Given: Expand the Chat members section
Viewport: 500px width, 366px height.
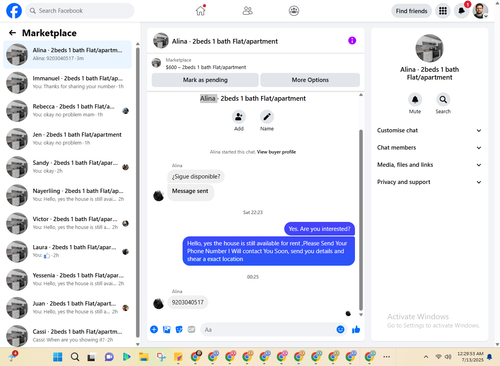Looking at the screenshot, I should pyautogui.click(x=429, y=148).
